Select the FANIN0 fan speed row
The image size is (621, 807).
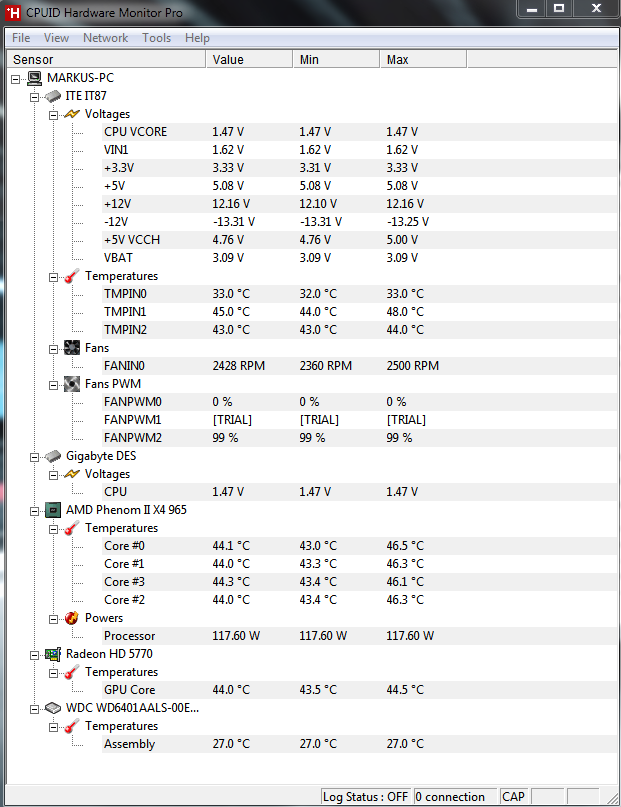point(359,366)
